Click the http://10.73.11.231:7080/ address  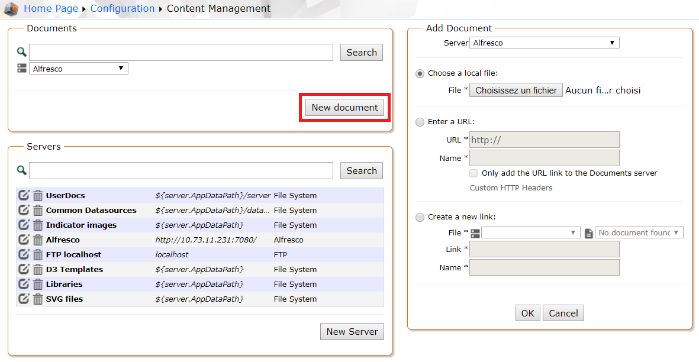(206, 240)
